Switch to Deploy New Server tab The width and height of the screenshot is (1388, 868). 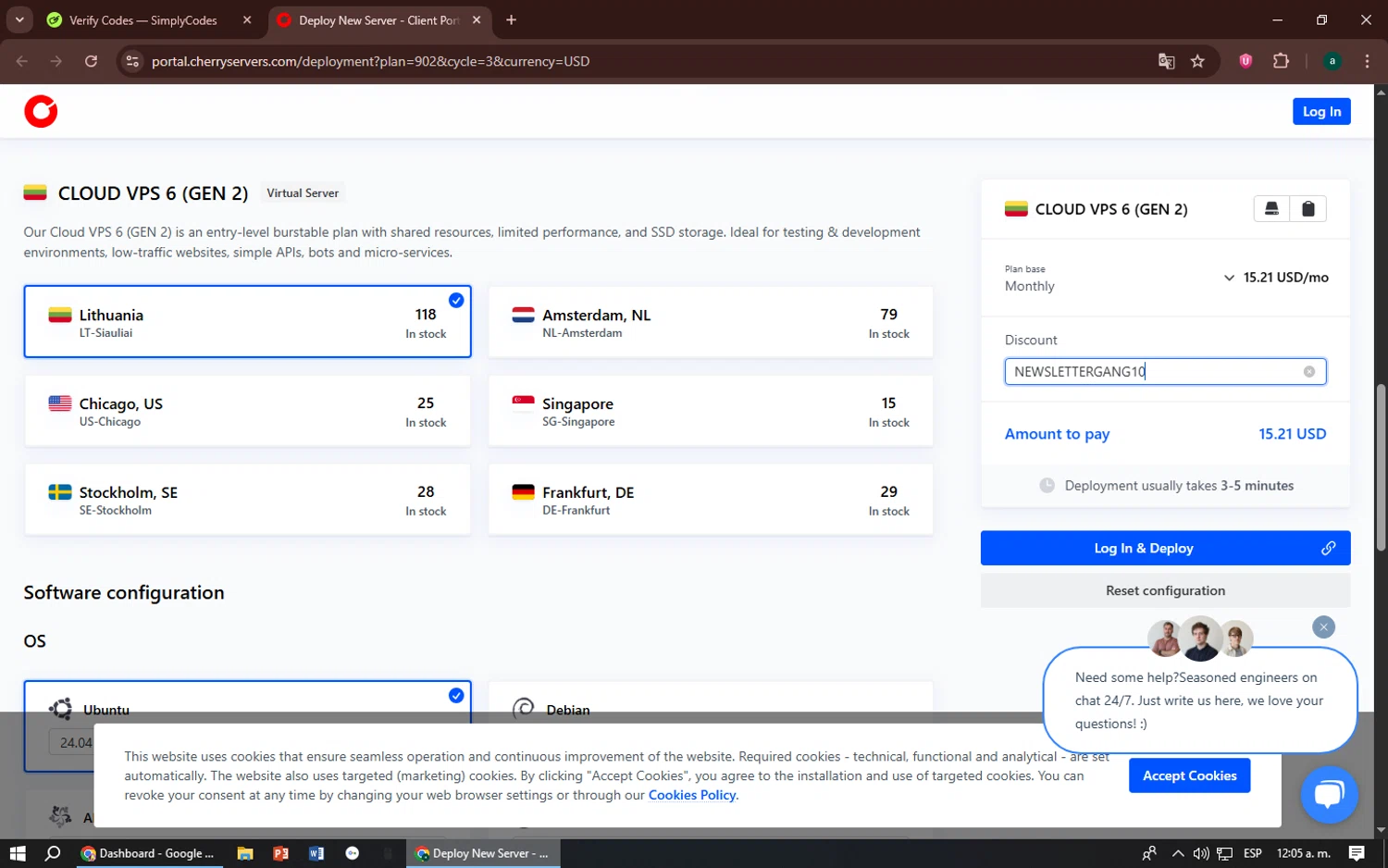[x=379, y=19]
